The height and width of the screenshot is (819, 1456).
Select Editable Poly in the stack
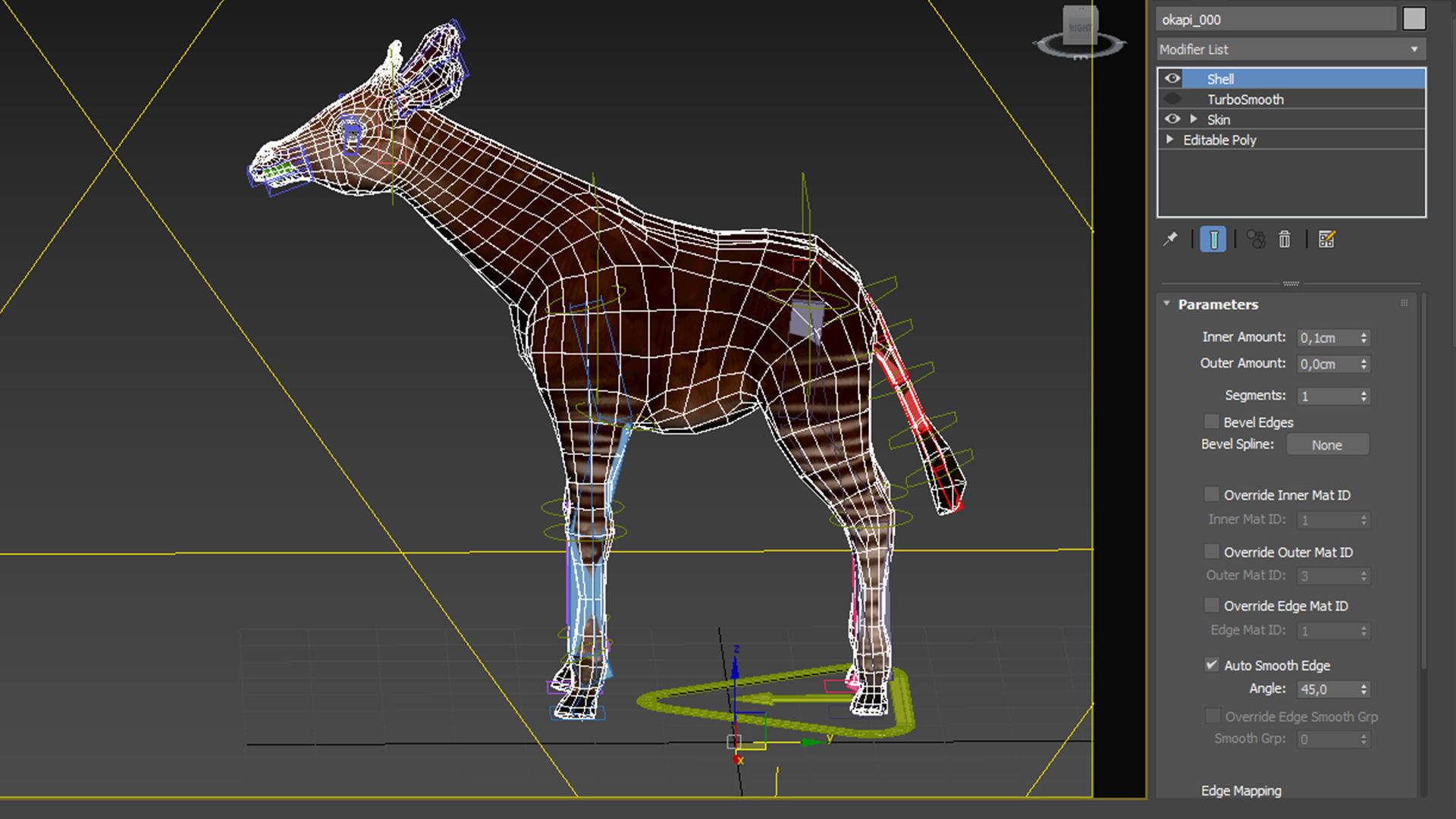pos(1291,140)
